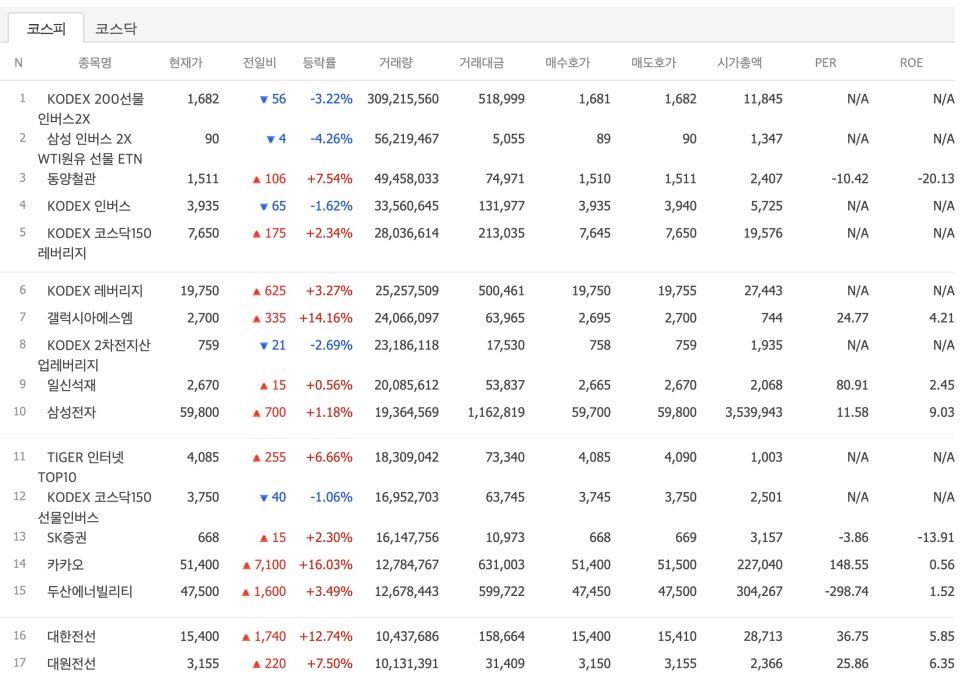Click the N column header
This screenshot has height=674, width=966.
coord(18,62)
